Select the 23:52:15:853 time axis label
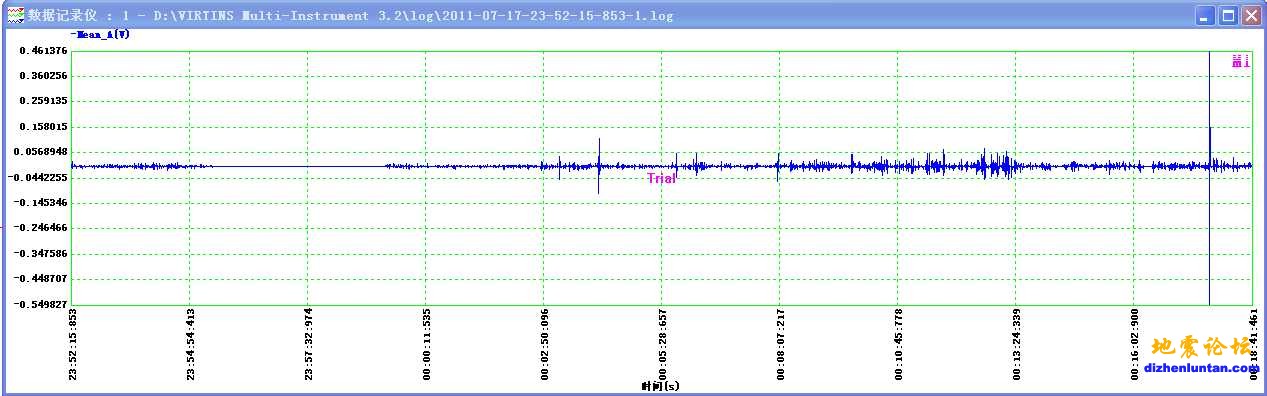 [x=72, y=345]
